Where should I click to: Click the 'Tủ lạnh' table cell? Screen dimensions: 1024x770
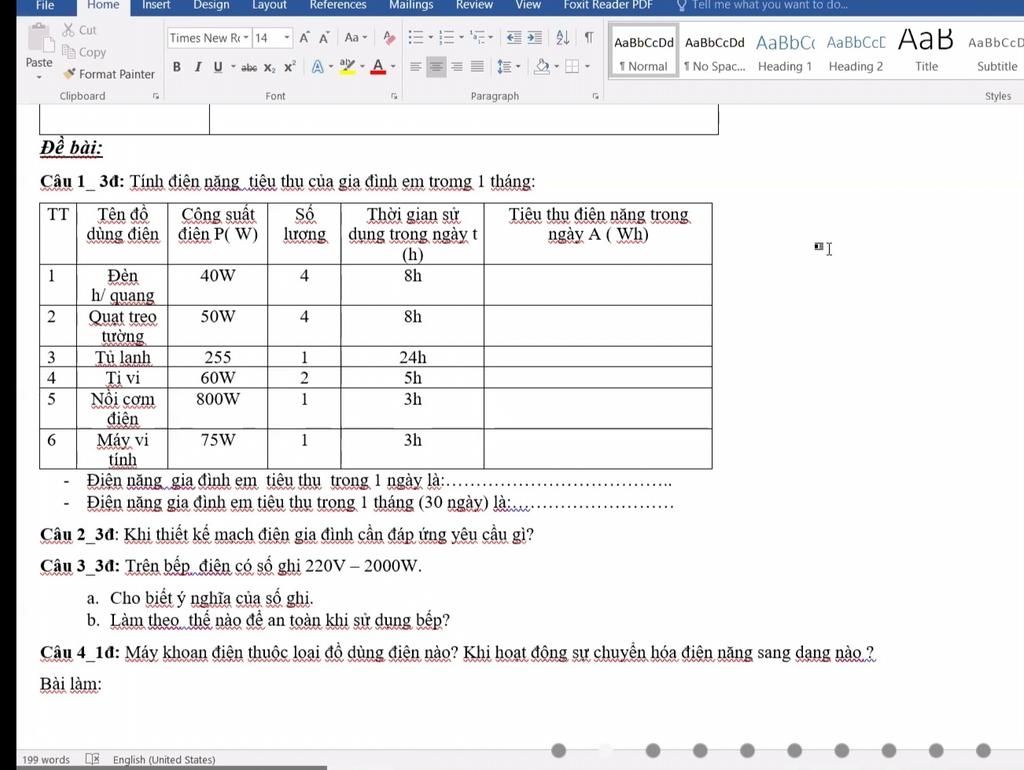(122, 357)
